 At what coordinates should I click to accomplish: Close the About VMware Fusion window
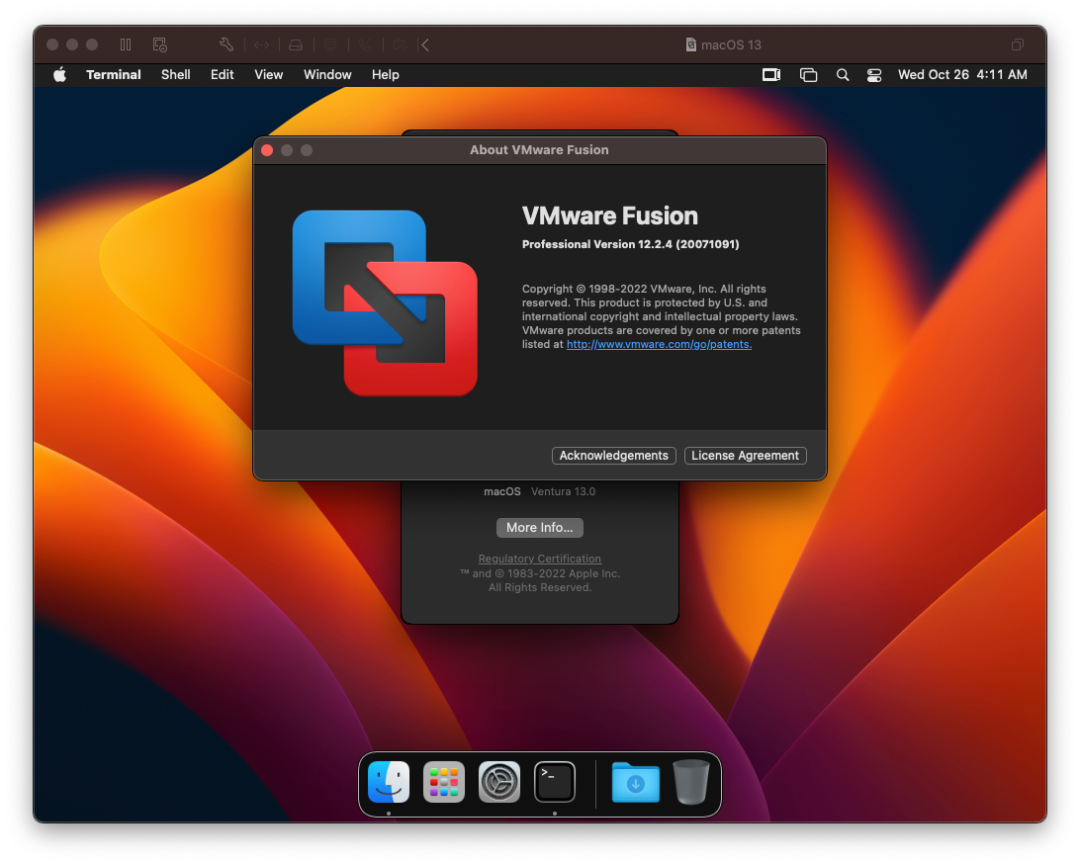(x=267, y=150)
